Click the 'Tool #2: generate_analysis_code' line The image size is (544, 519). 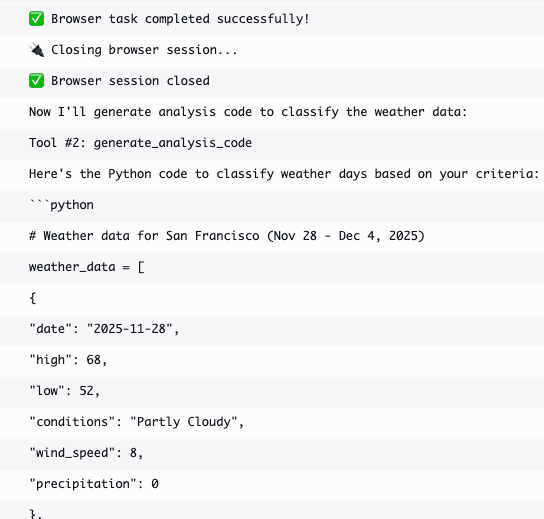pos(141,143)
